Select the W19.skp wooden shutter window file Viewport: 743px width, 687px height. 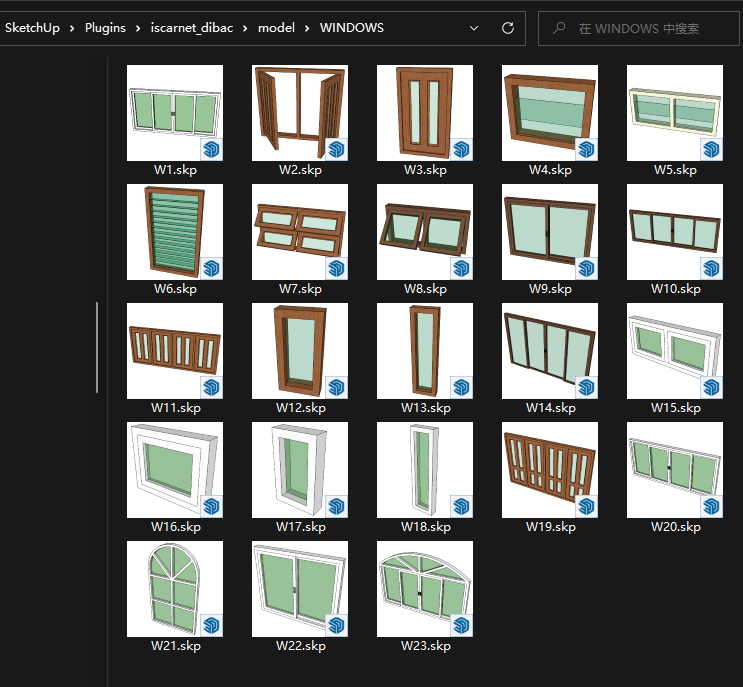click(x=550, y=470)
